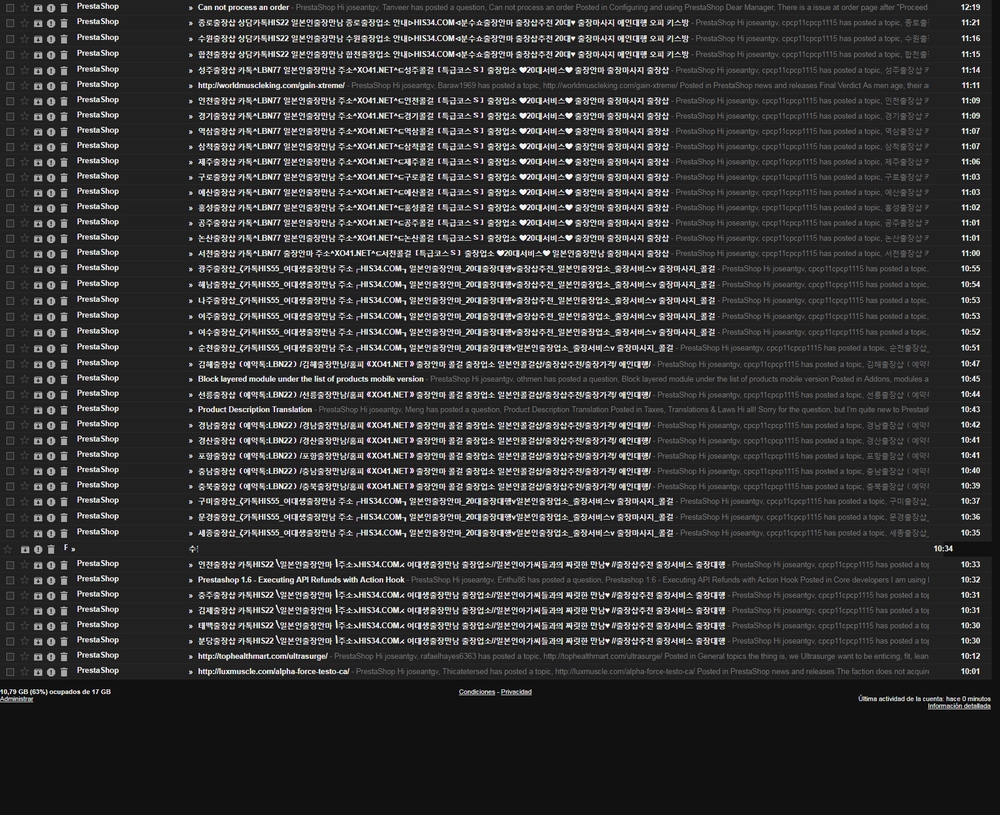This screenshot has height=815, width=1000.
Task: Archive the 'Block layered module' email
Action: (38, 380)
